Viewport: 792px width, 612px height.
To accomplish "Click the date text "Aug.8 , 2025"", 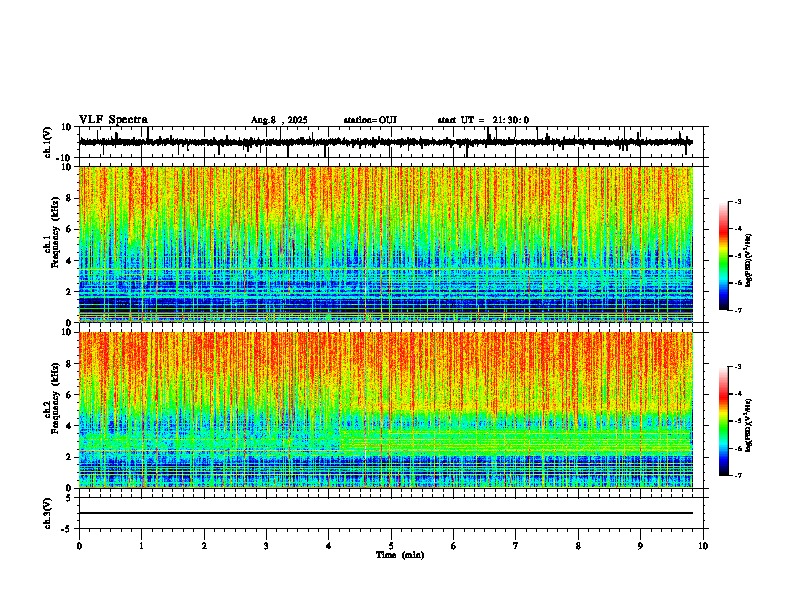I will point(279,120).
